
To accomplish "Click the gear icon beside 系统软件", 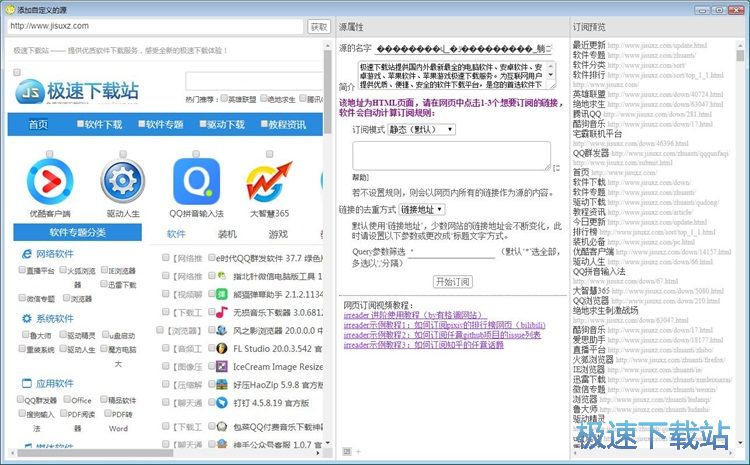I will click(x=27, y=319).
